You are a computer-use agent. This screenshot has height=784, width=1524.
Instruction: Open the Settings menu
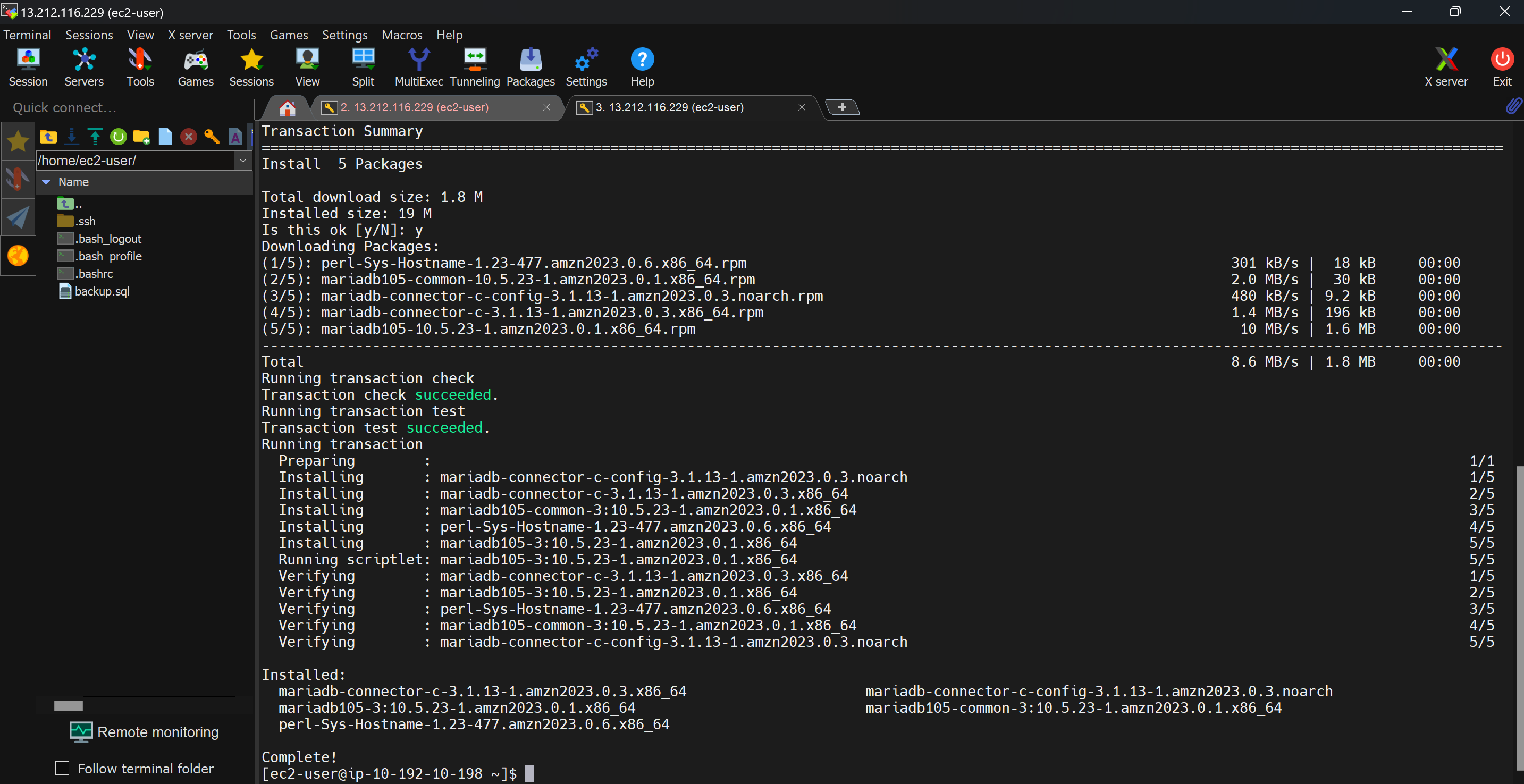point(344,35)
